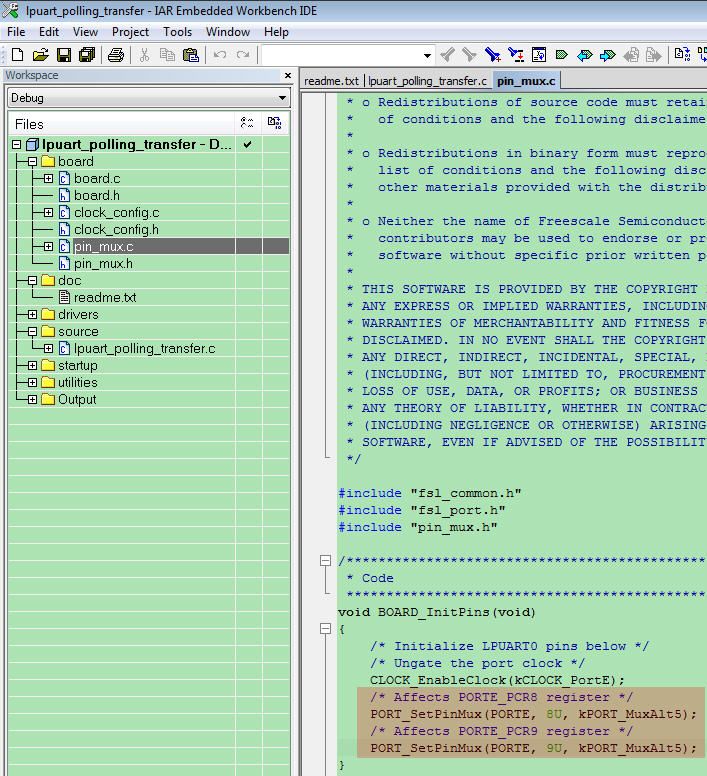Screen dimensions: 707x776
Task: Click the checkmark beside the project name
Action: pyautogui.click(x=247, y=145)
